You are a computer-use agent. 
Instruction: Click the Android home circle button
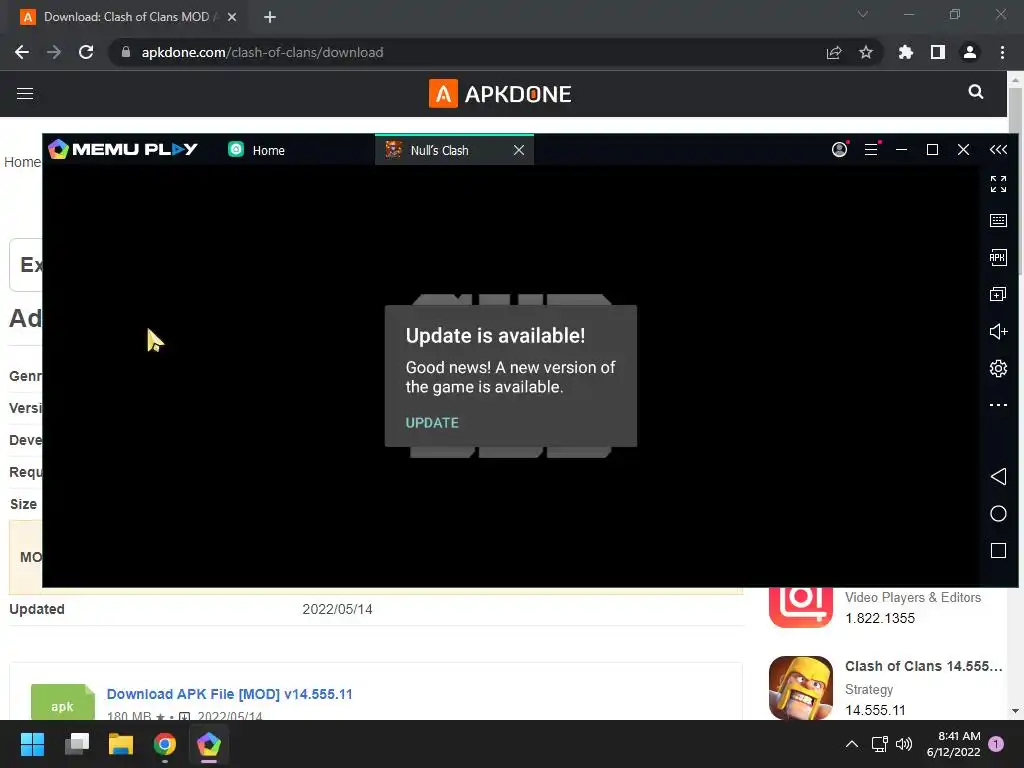point(998,513)
